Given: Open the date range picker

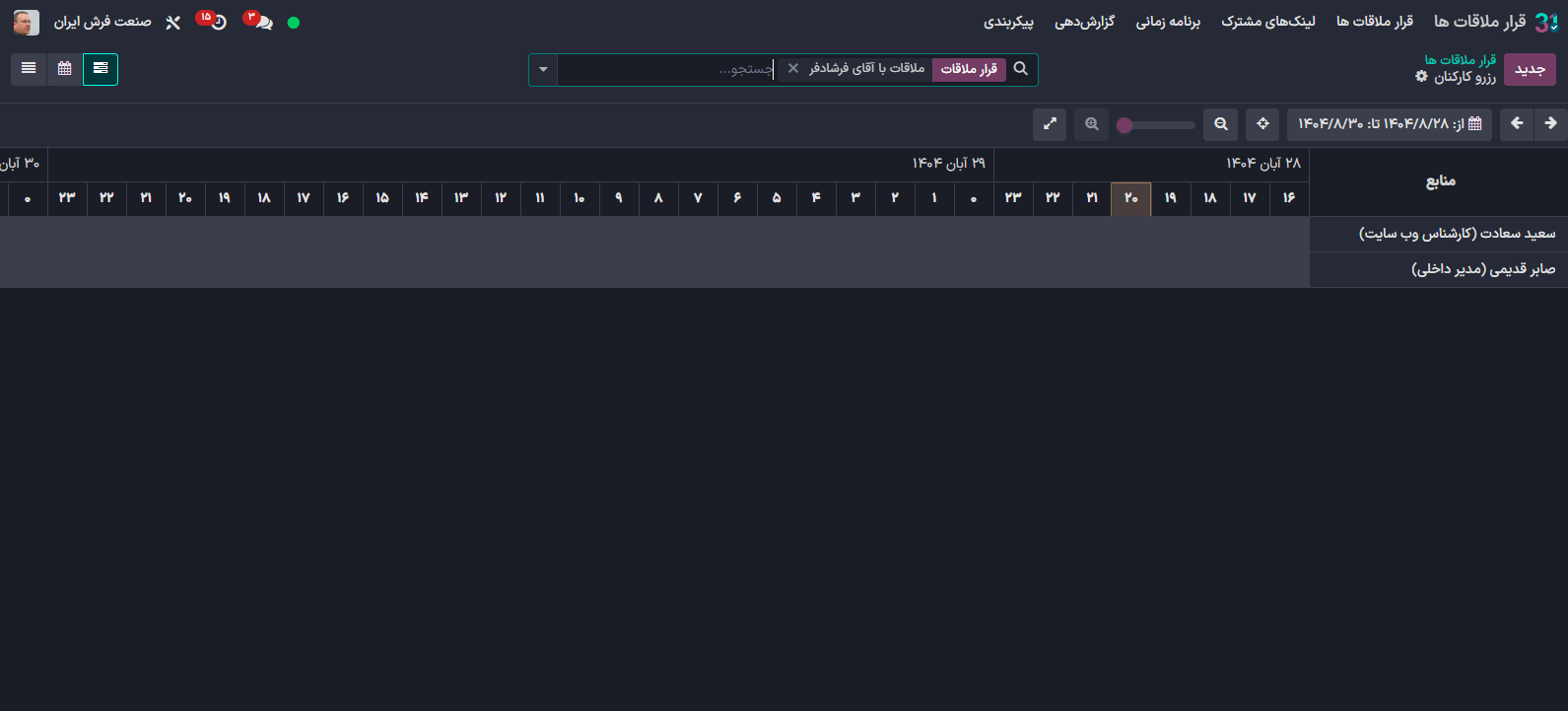Looking at the screenshot, I should tap(1390, 124).
